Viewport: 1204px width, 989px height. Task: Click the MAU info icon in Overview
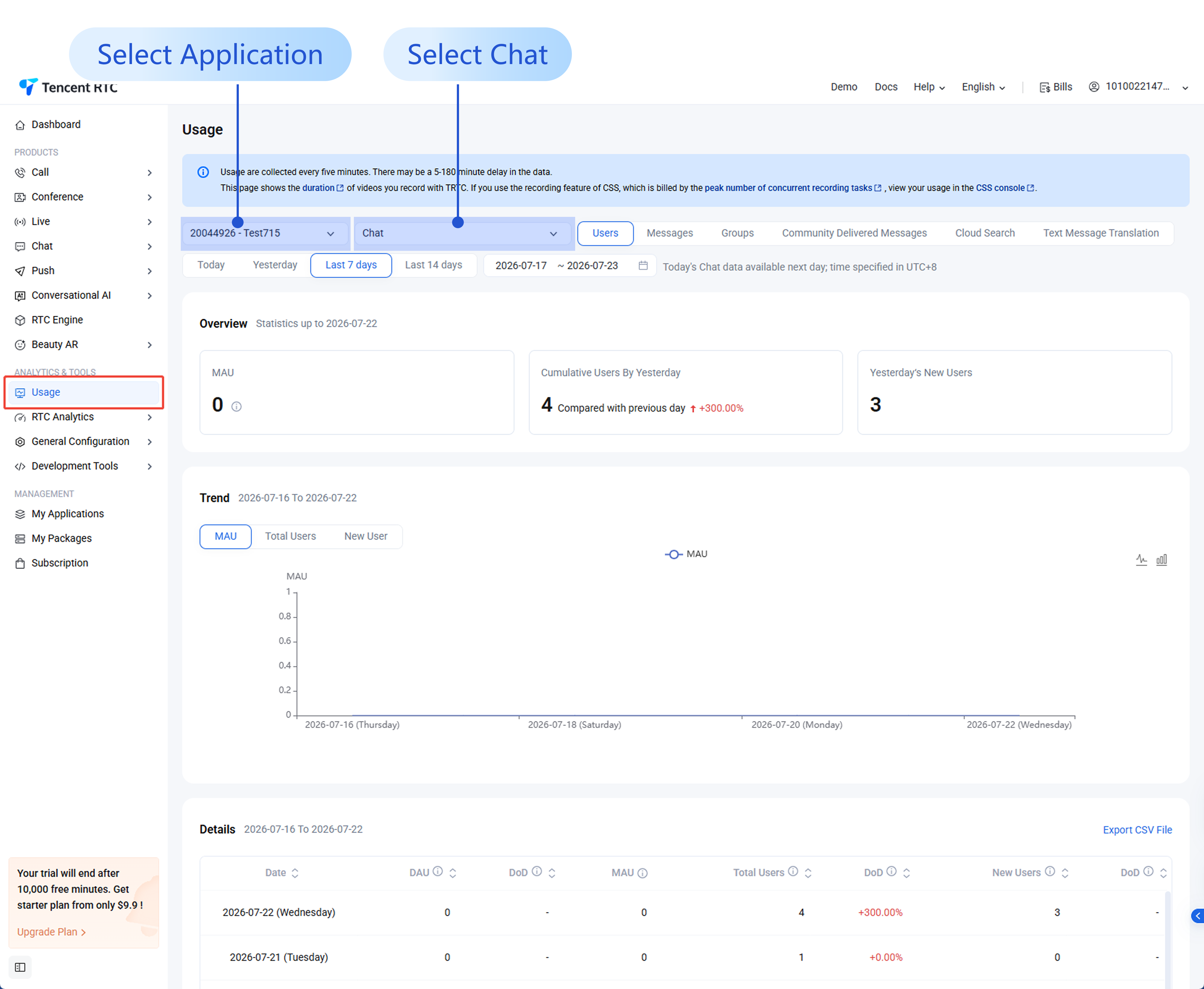pos(236,406)
